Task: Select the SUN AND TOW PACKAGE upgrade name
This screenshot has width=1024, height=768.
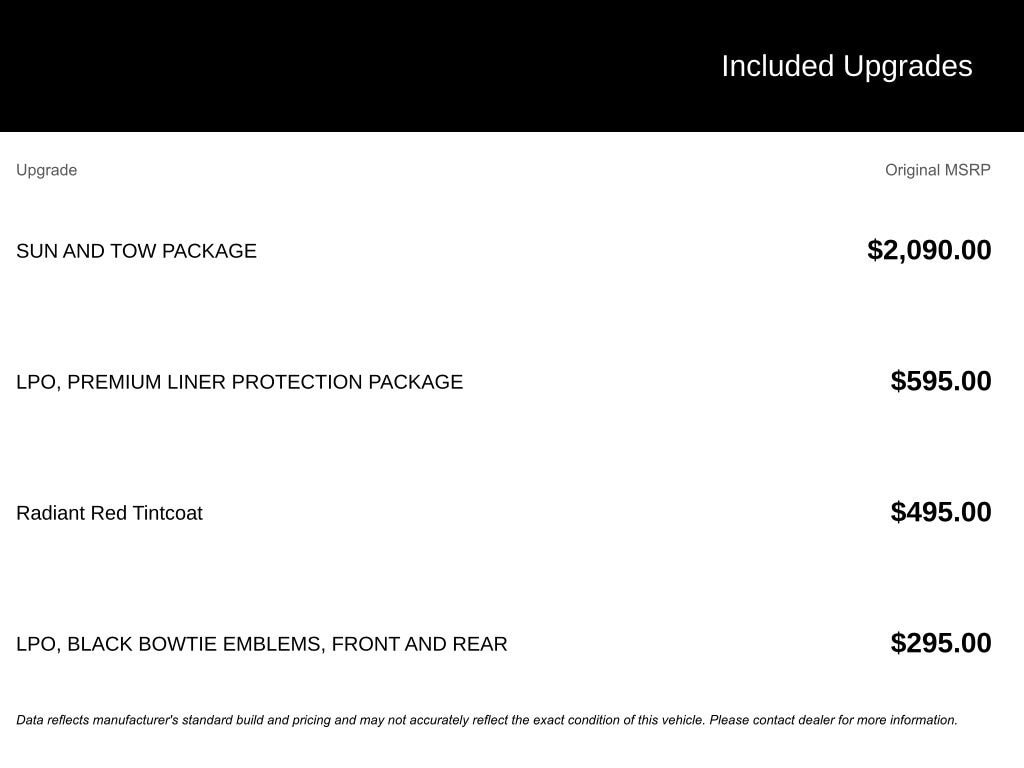Action: [x=136, y=251]
